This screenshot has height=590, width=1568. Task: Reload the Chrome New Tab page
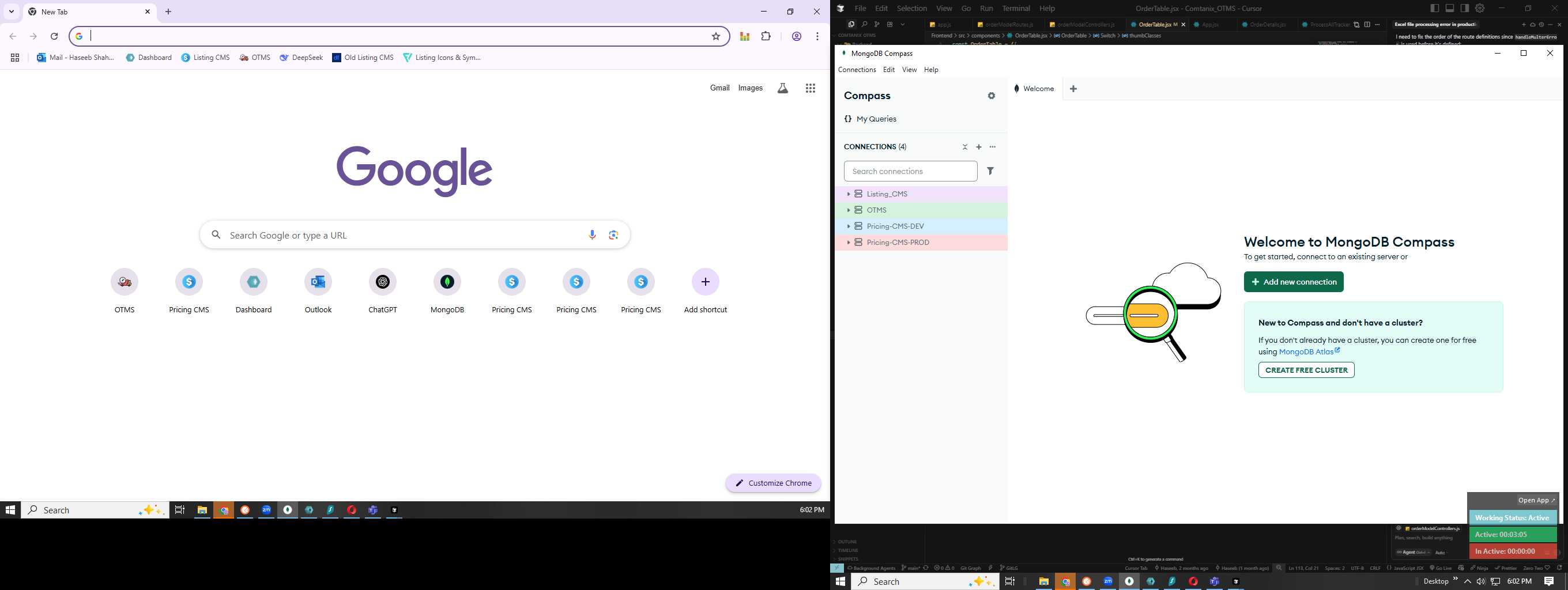click(54, 36)
